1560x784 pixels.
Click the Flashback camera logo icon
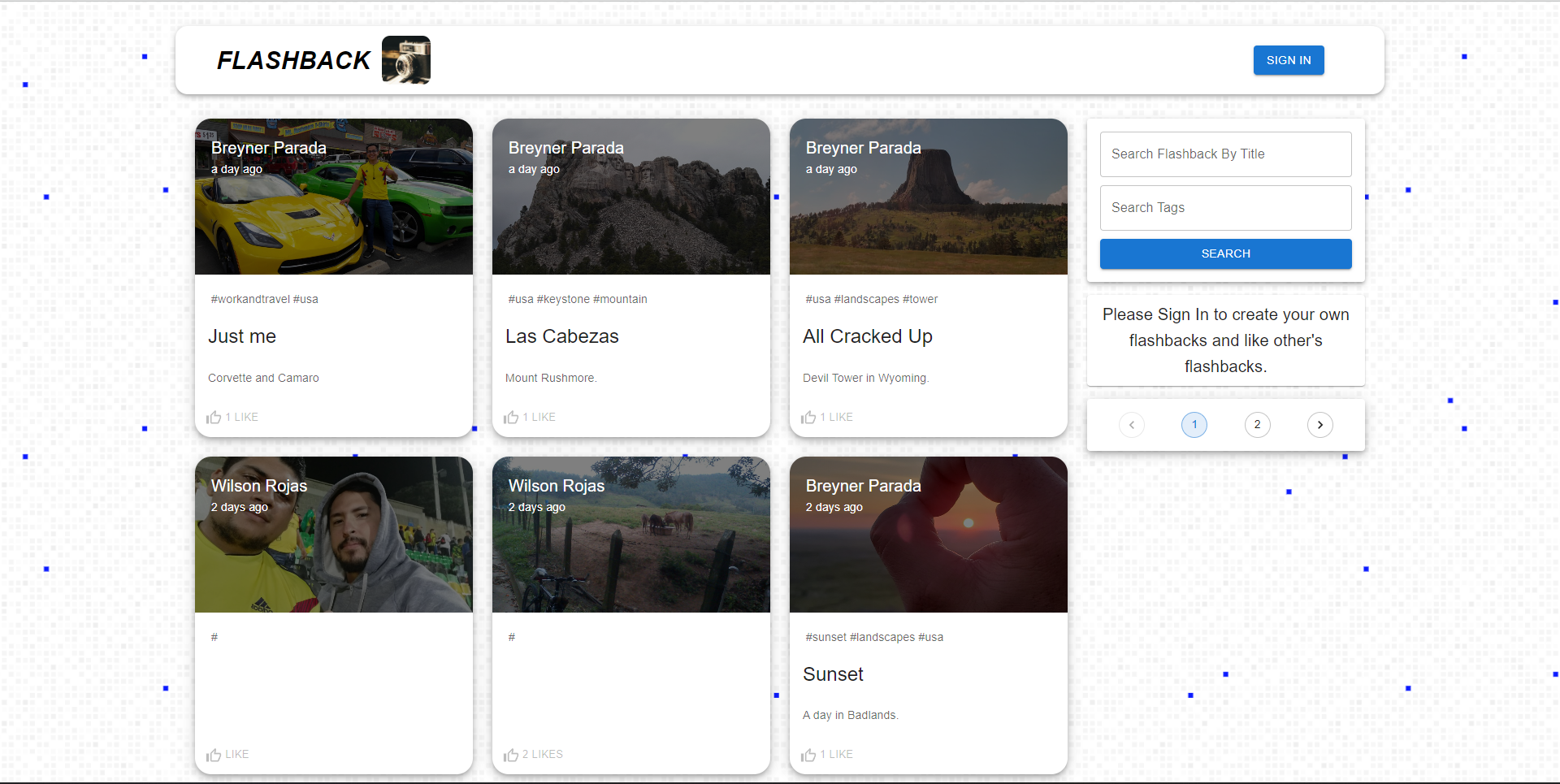[x=406, y=60]
